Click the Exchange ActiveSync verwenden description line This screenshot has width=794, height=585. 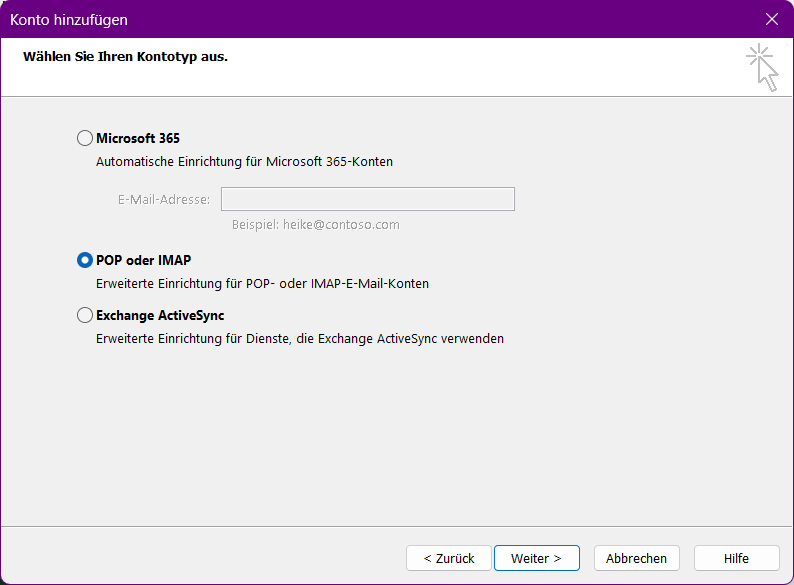pyautogui.click(x=300, y=339)
